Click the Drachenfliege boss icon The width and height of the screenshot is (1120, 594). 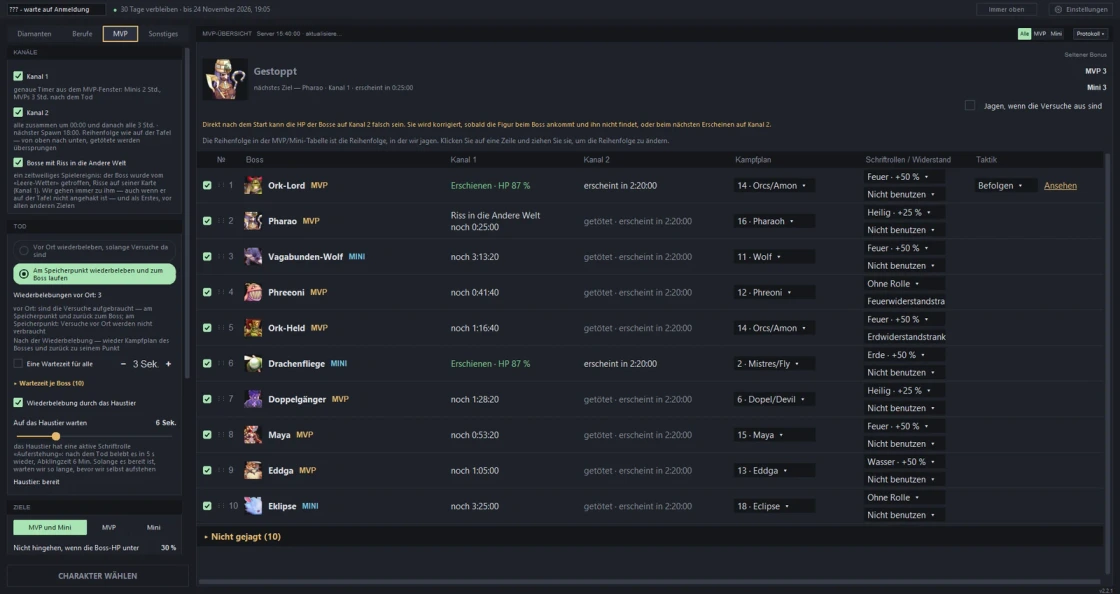253,364
